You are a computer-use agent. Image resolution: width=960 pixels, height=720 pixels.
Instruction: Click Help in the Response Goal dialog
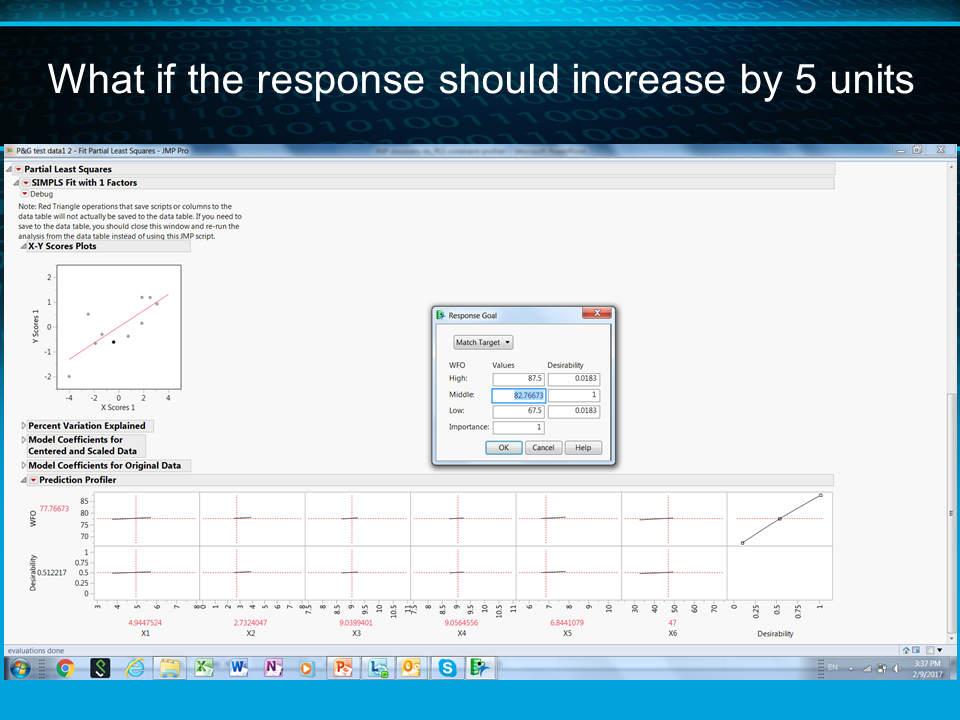pyautogui.click(x=582, y=447)
